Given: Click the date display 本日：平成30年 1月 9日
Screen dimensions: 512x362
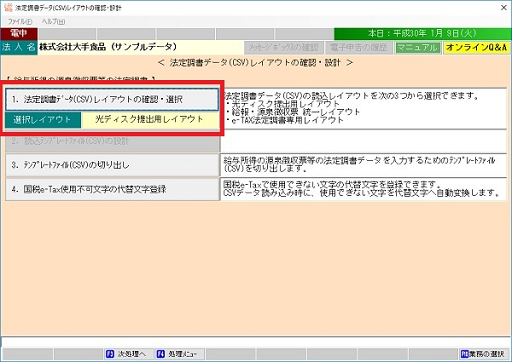Looking at the screenshot, I should click(x=422, y=34).
